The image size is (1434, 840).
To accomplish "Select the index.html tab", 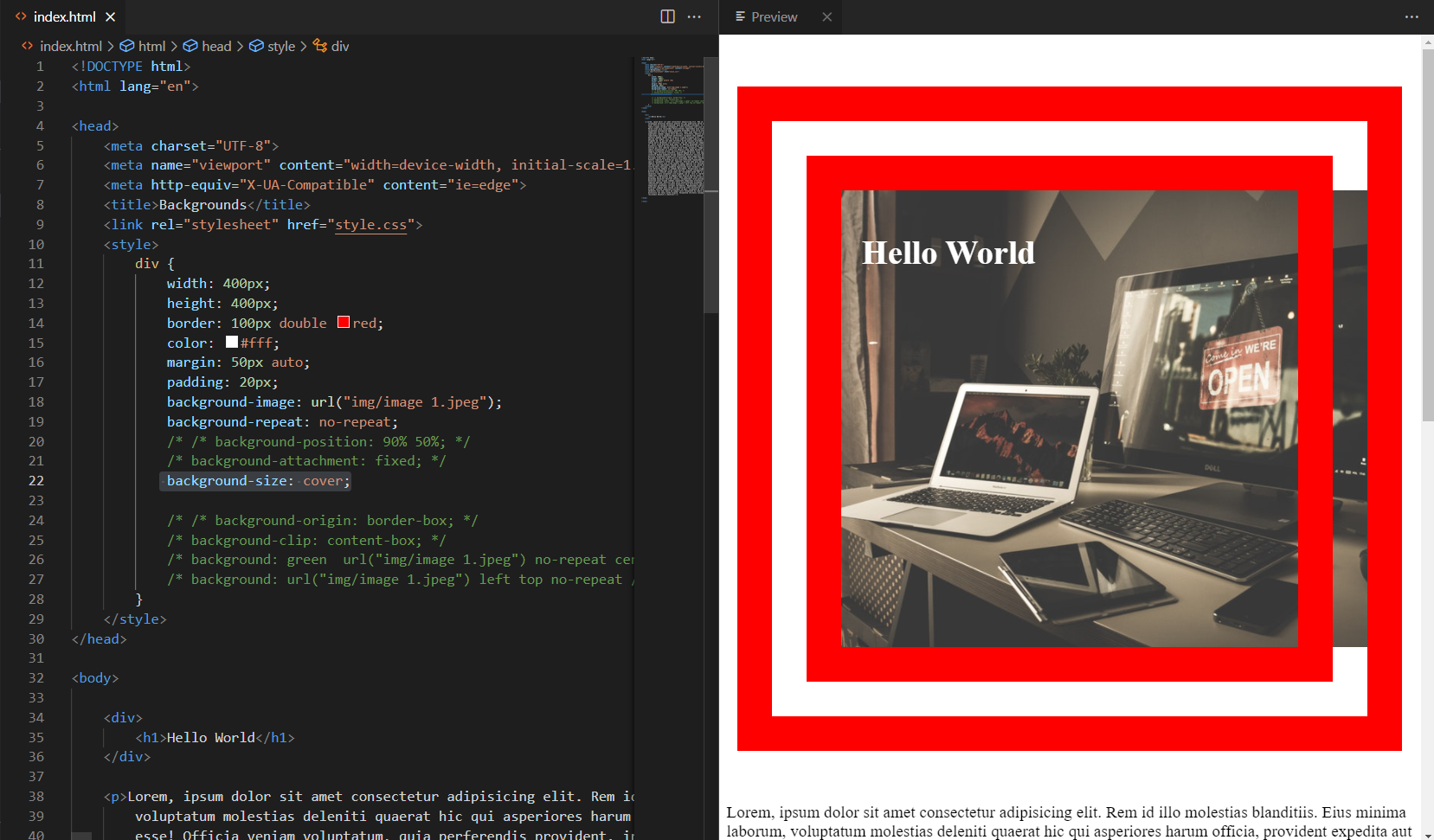I will (64, 16).
